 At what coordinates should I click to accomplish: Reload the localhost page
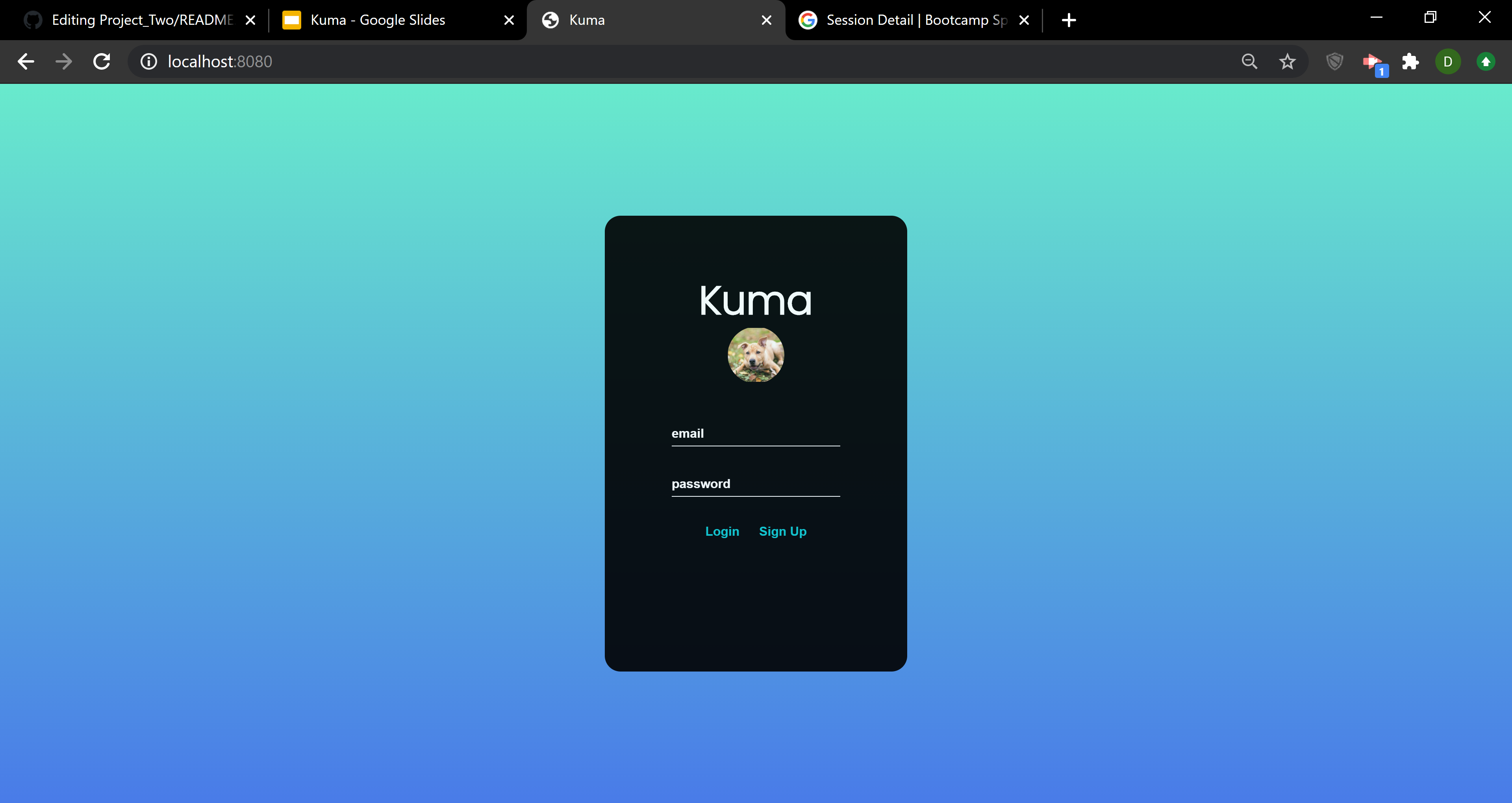click(x=102, y=62)
